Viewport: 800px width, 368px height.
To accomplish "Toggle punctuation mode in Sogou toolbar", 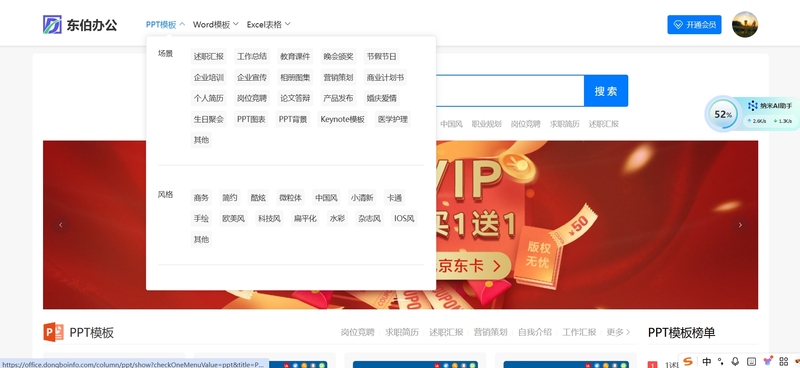I will [720, 361].
